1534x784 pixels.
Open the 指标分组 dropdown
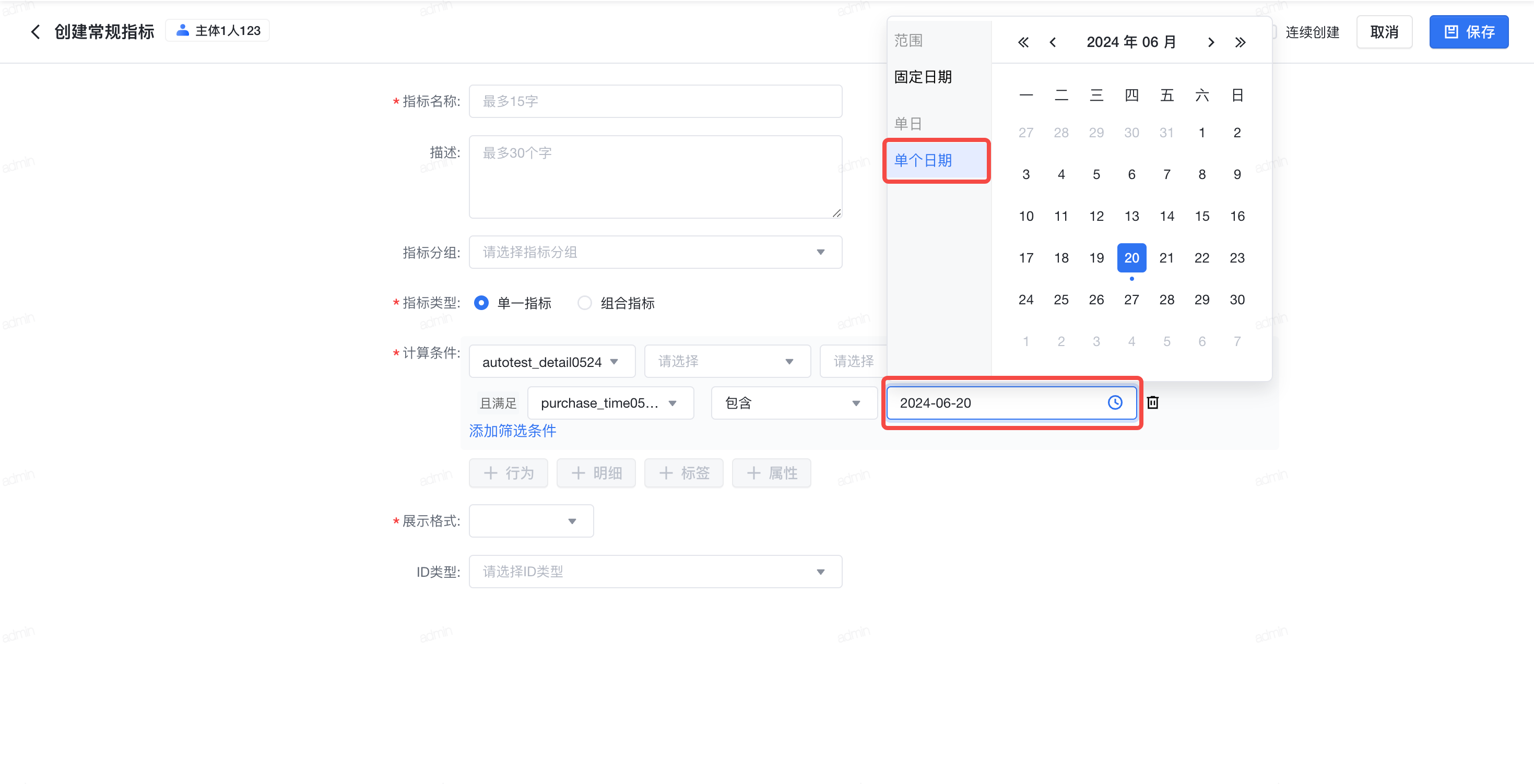click(655, 253)
